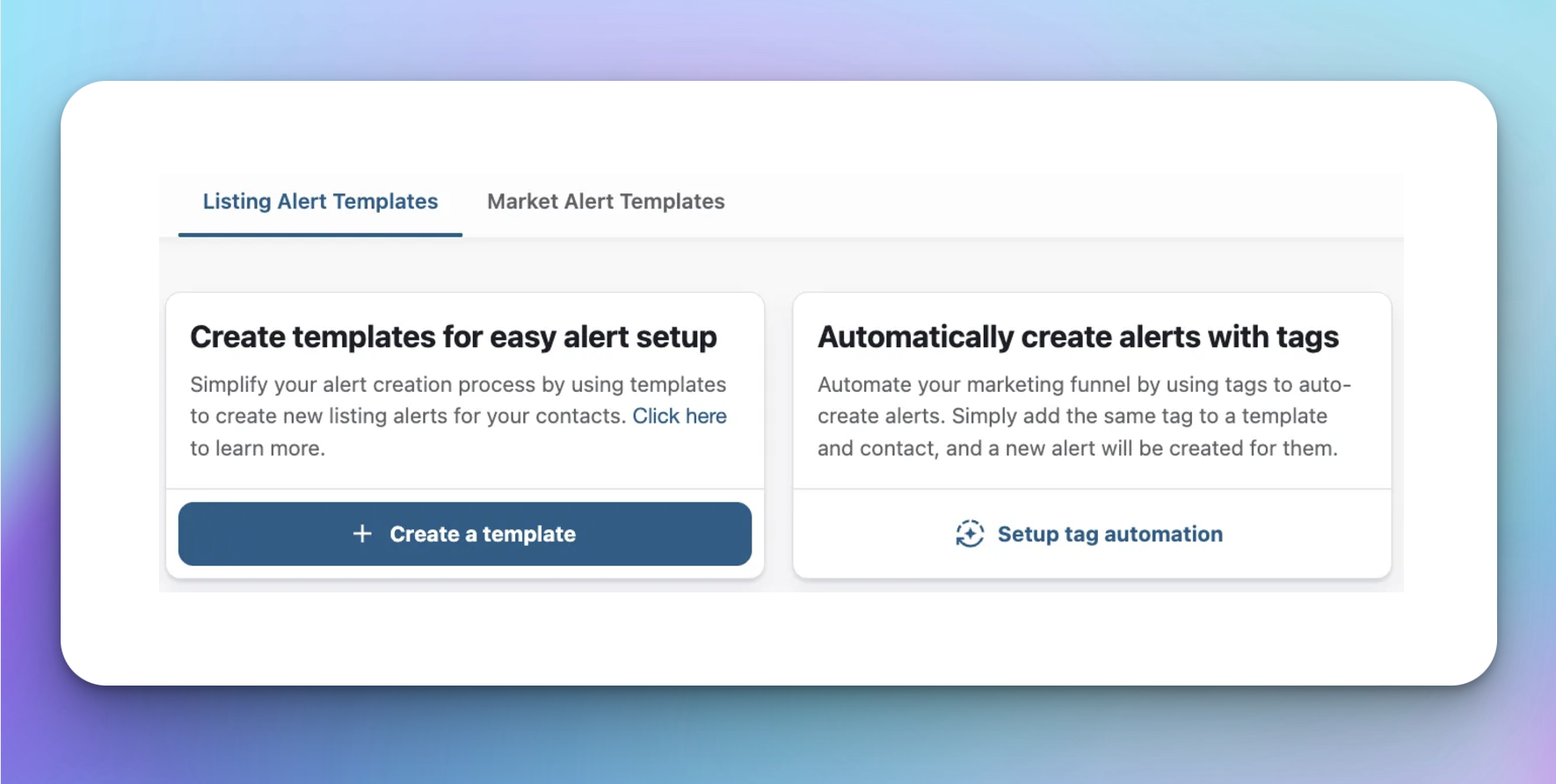The image size is (1556, 784).
Task: Switch to the Market Alert Templates tab
Action: (x=606, y=201)
